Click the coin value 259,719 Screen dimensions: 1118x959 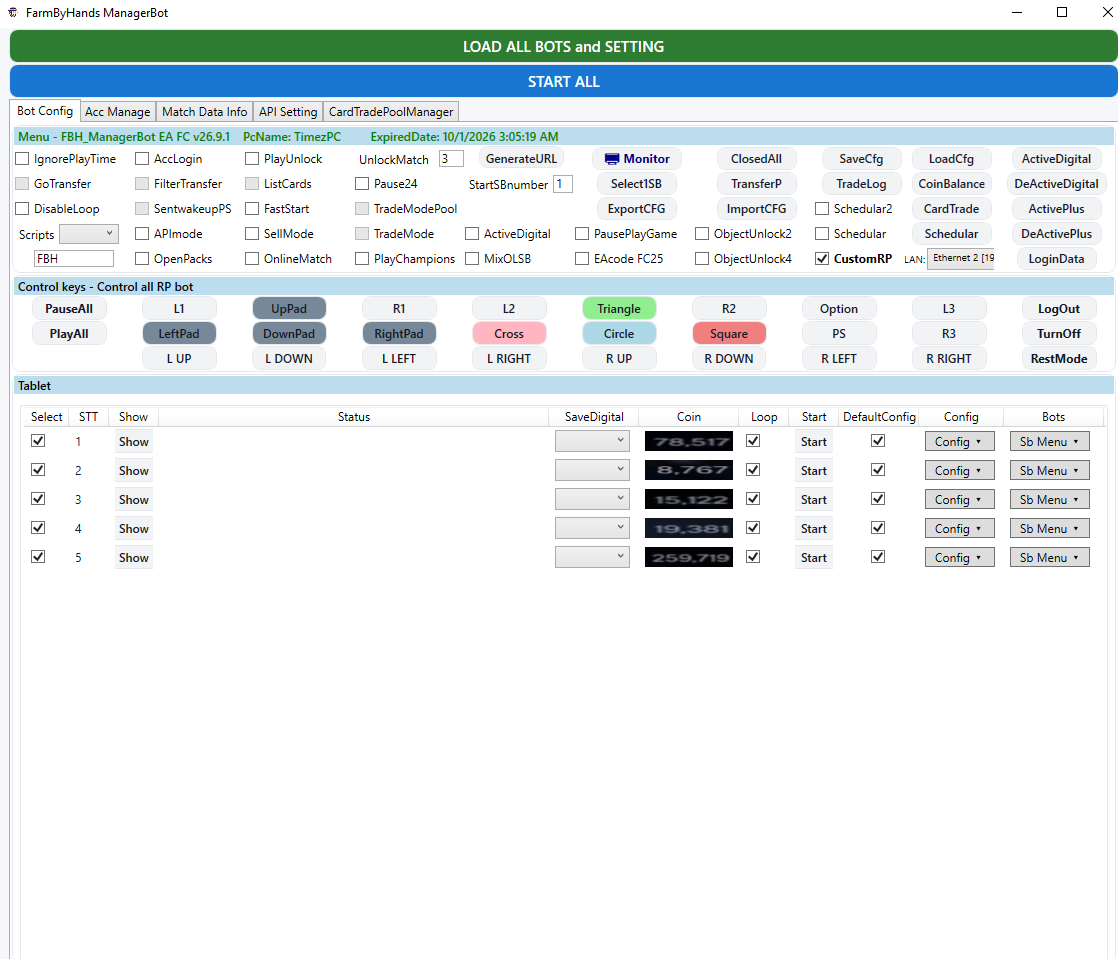(689, 558)
